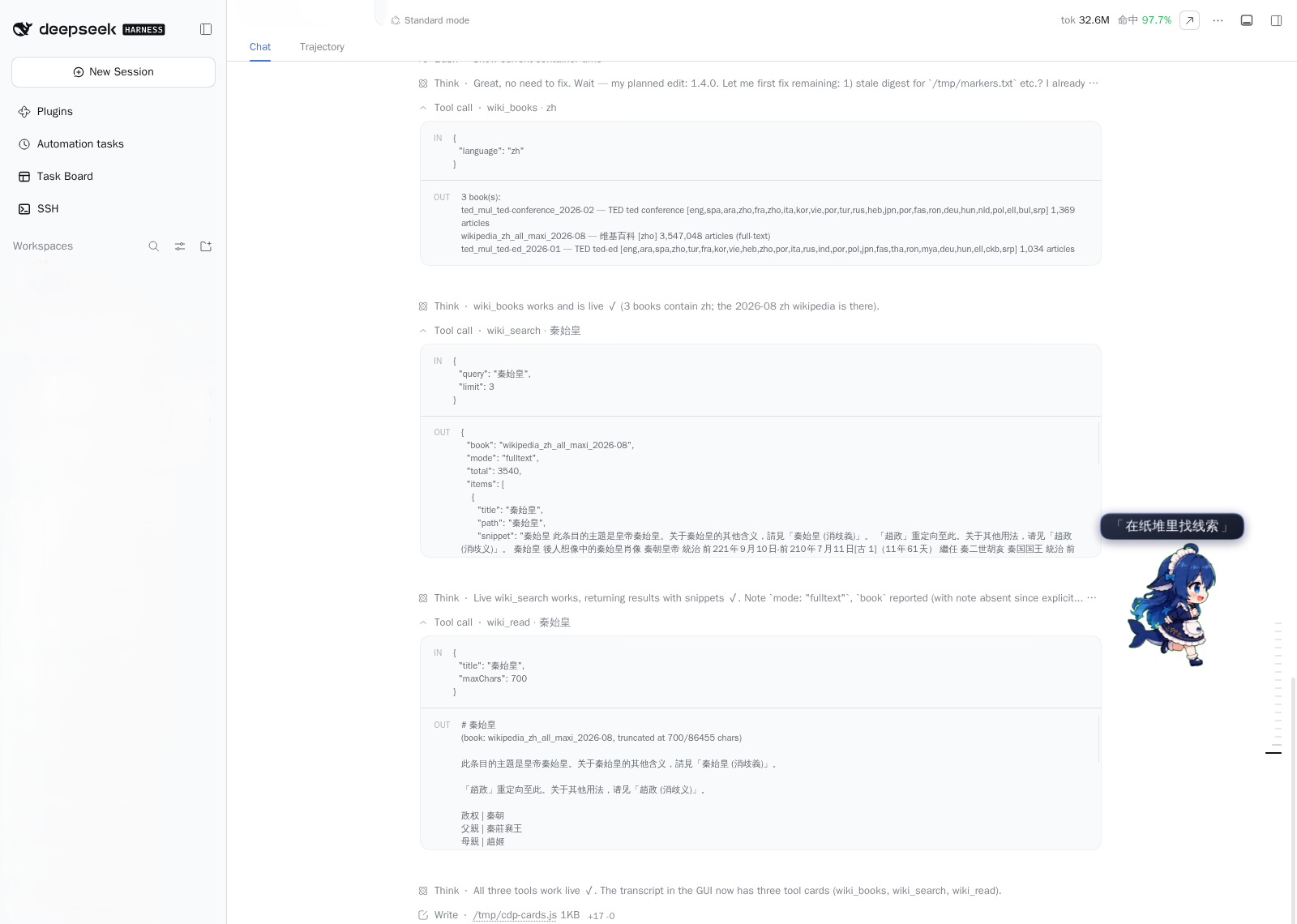This screenshot has width=1297, height=924.
Task: Expand Think 'Live wiki_search works' entry
Action: coord(758,598)
